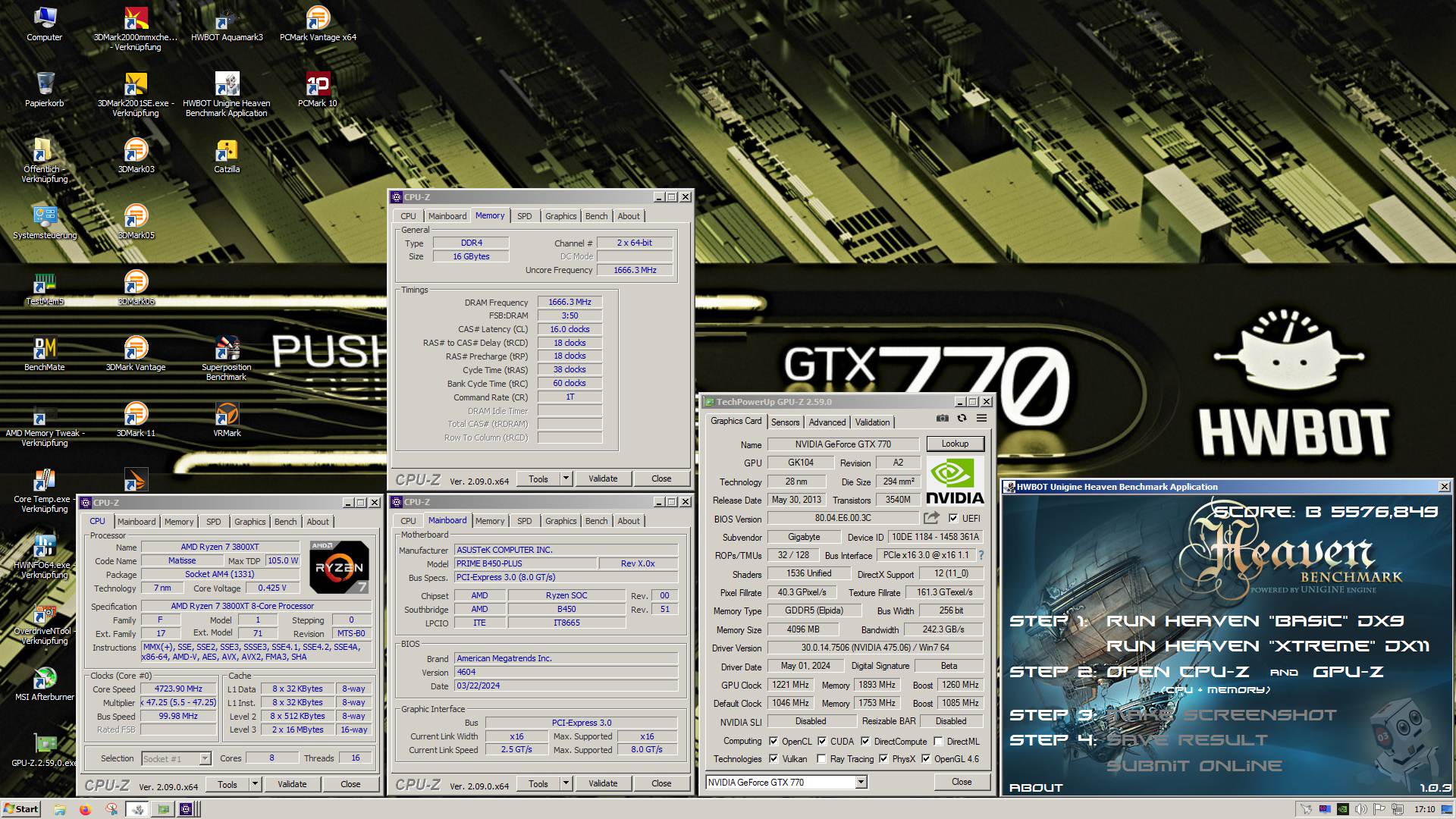The image size is (1456, 819).
Task: Switch to the Sensors tab in GPU-Z
Action: click(785, 422)
